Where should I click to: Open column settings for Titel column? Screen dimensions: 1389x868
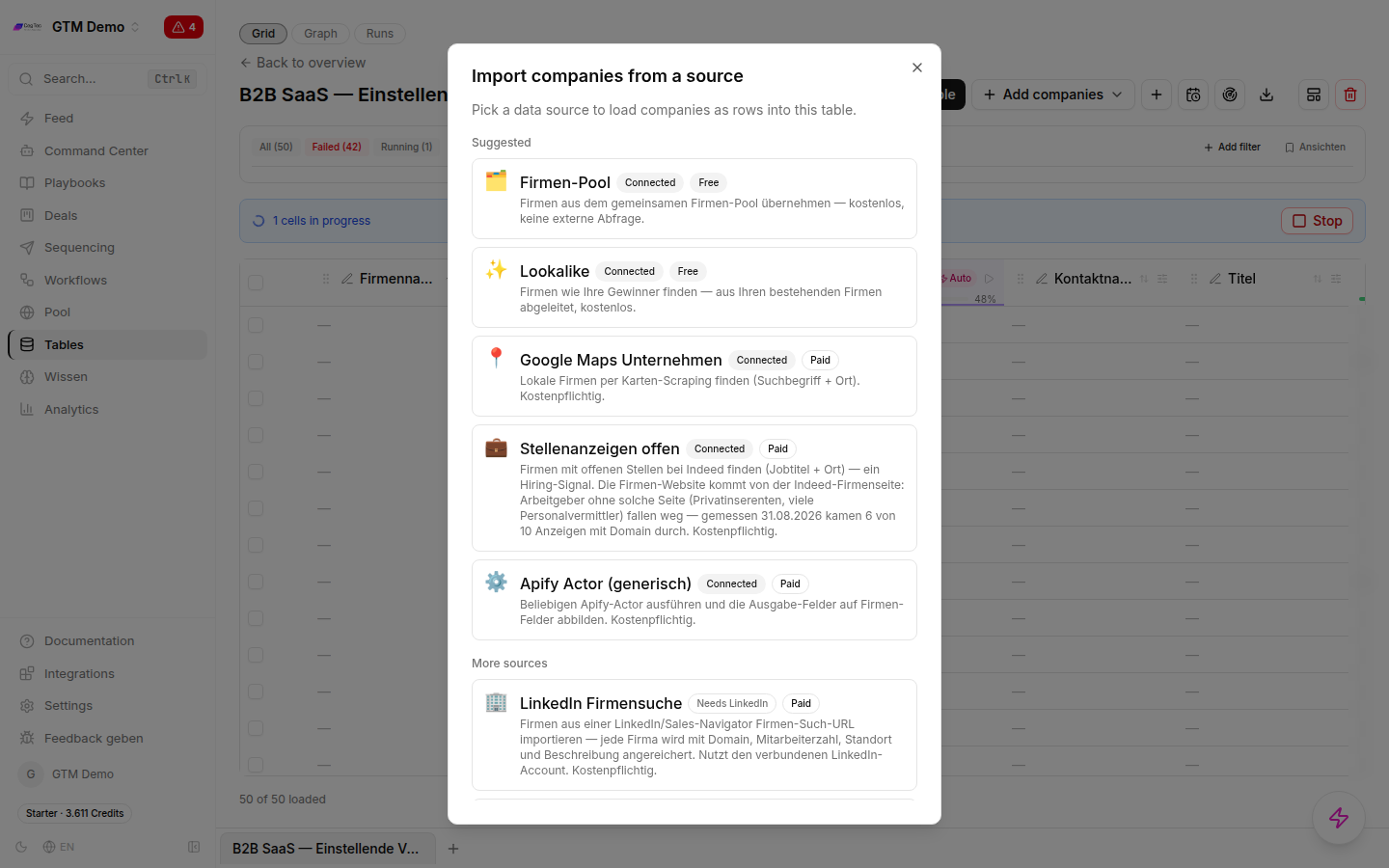point(1336,279)
